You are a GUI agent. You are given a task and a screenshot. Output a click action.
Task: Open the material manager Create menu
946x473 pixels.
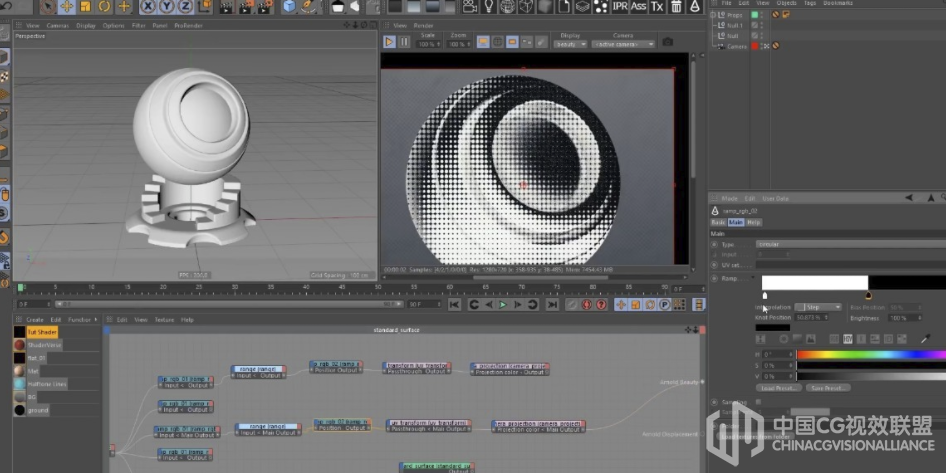pyautogui.click(x=35, y=320)
